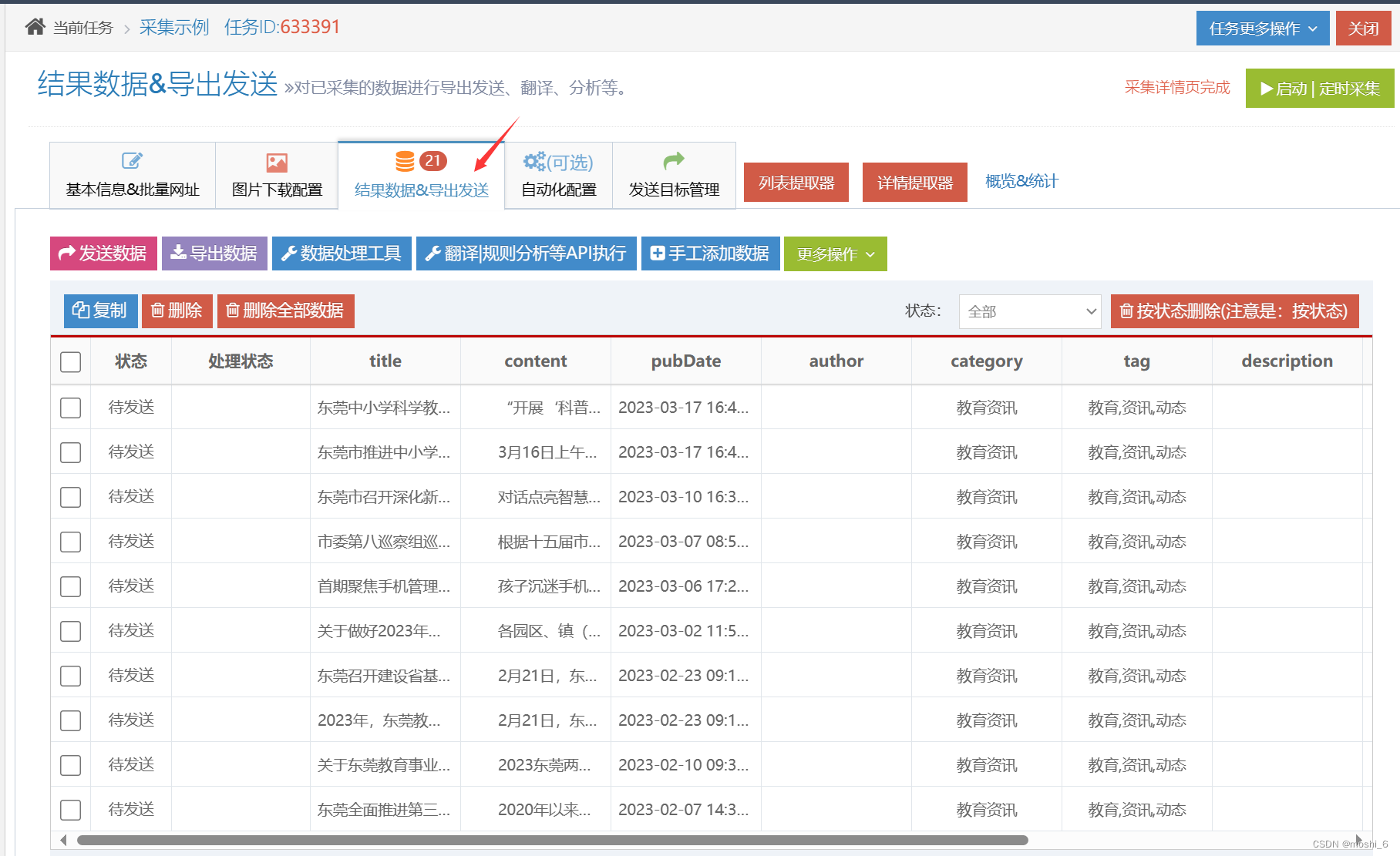Click the red 详情提取器 button

tap(915, 183)
